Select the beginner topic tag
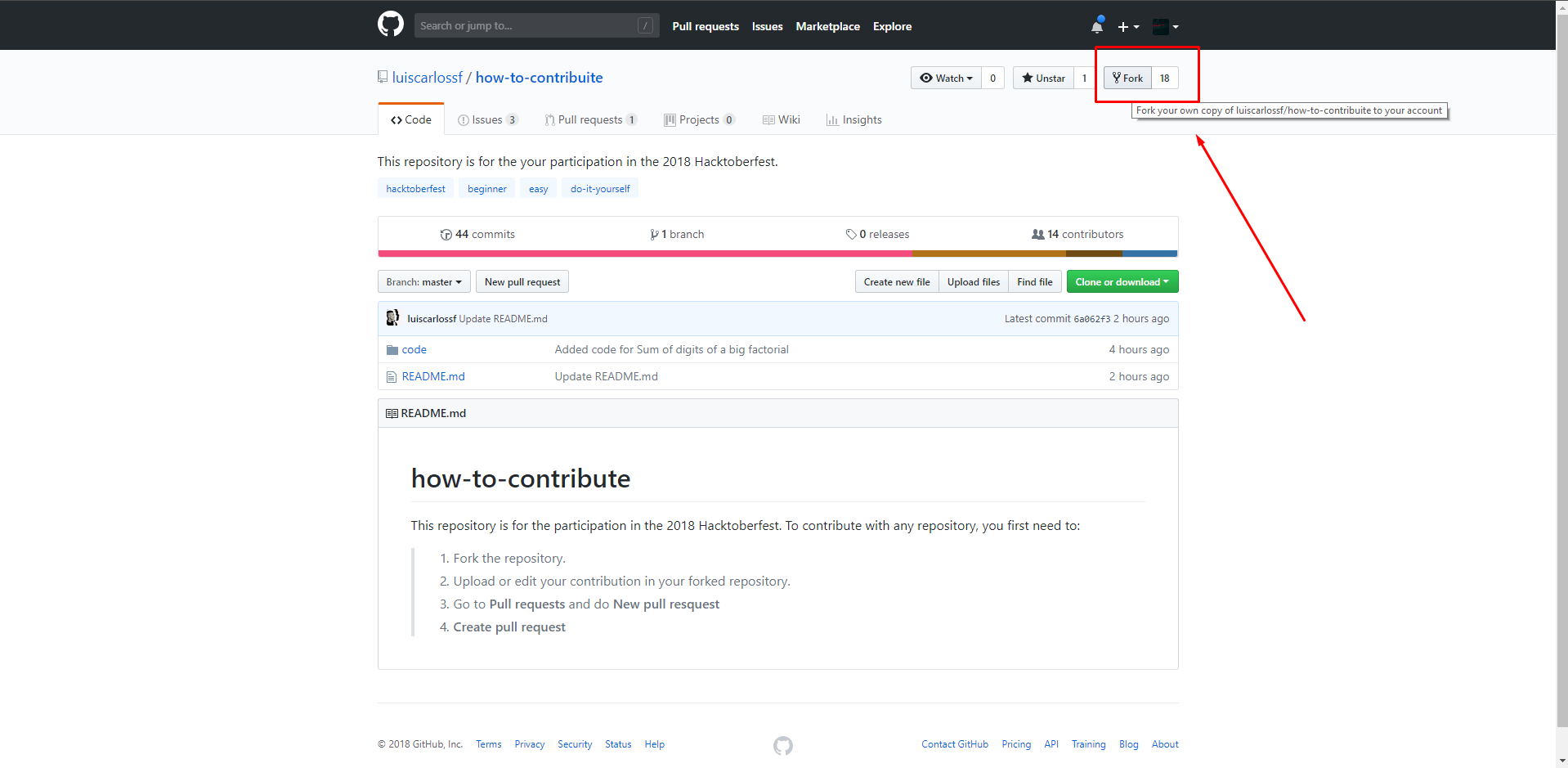Screen dimensions: 1568x768 pos(486,188)
